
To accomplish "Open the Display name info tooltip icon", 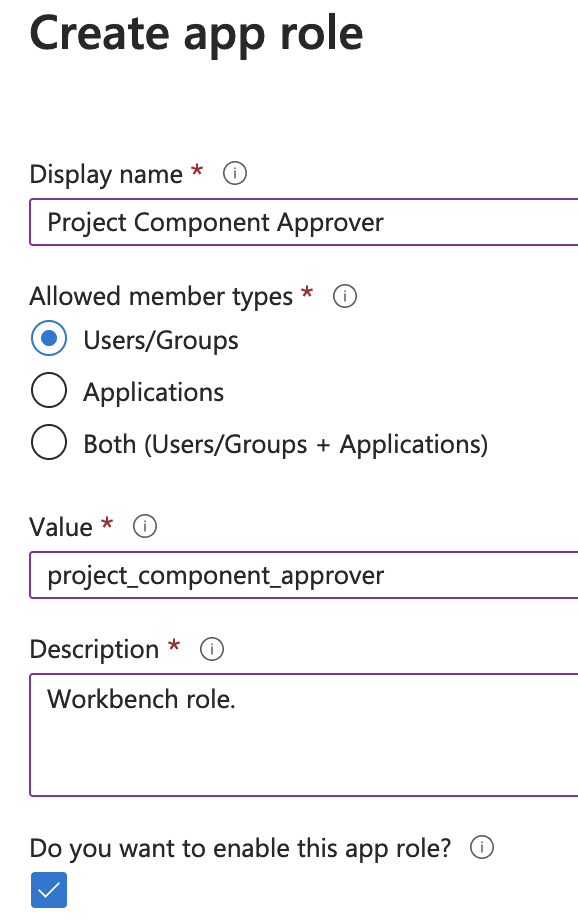I will point(235,173).
